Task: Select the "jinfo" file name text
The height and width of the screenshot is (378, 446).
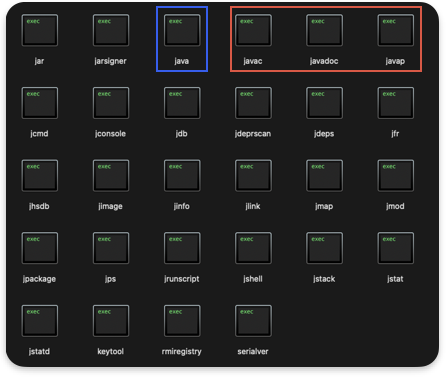Action: [x=182, y=206]
